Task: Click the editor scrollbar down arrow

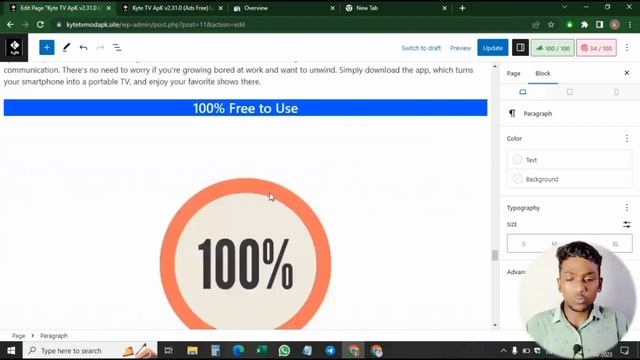Action: [495, 325]
